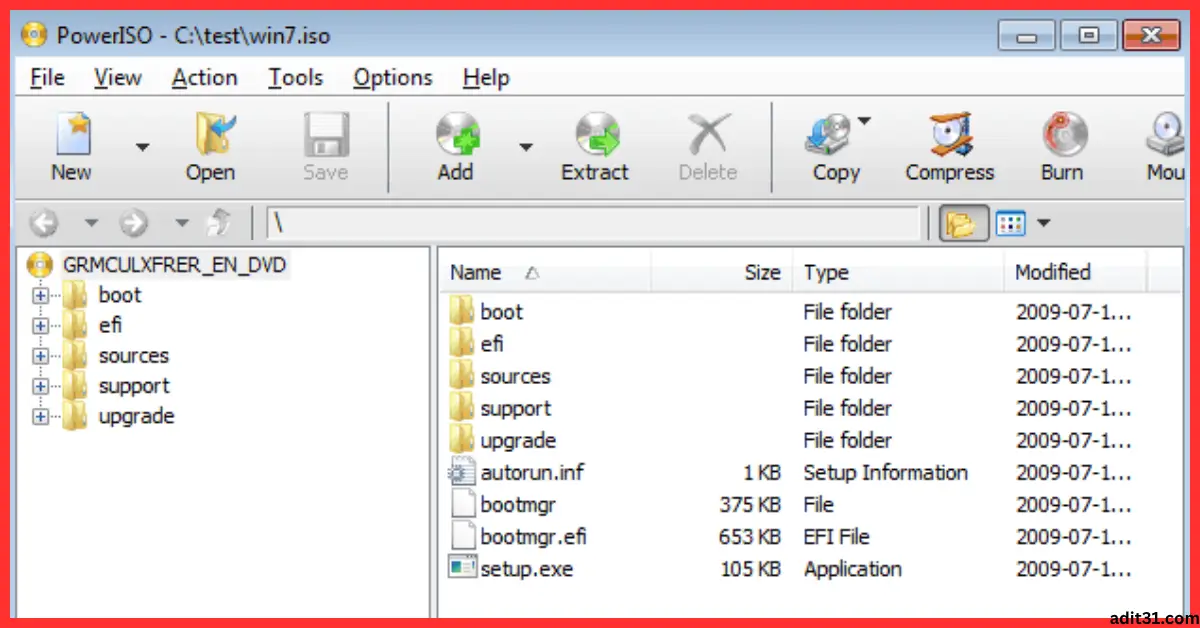The height and width of the screenshot is (628, 1200).
Task: Click the support folder icon in list
Action: point(462,408)
